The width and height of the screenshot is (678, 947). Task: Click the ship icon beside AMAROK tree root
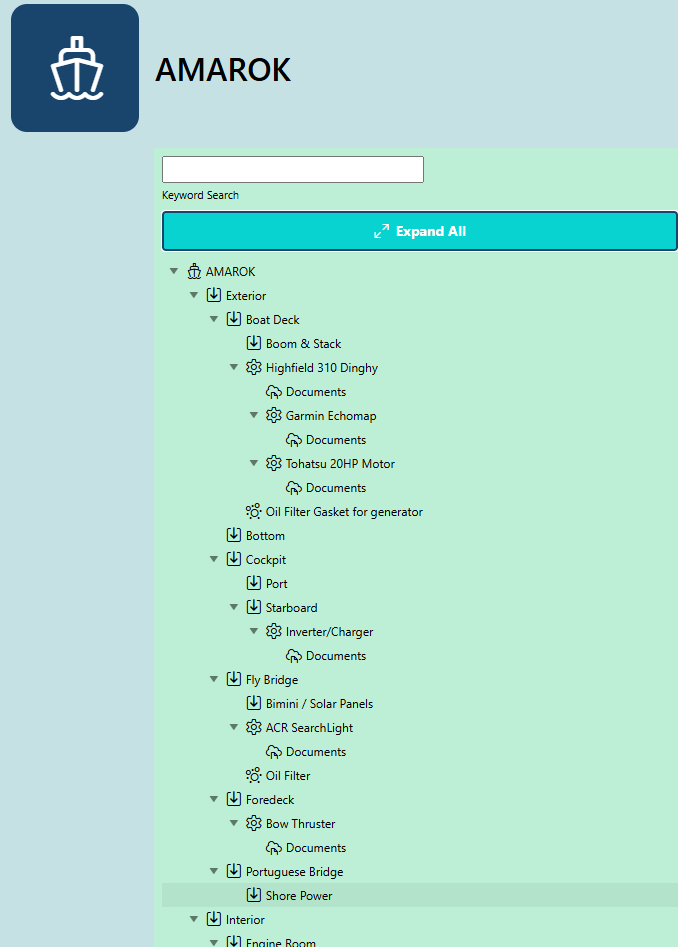tap(194, 272)
